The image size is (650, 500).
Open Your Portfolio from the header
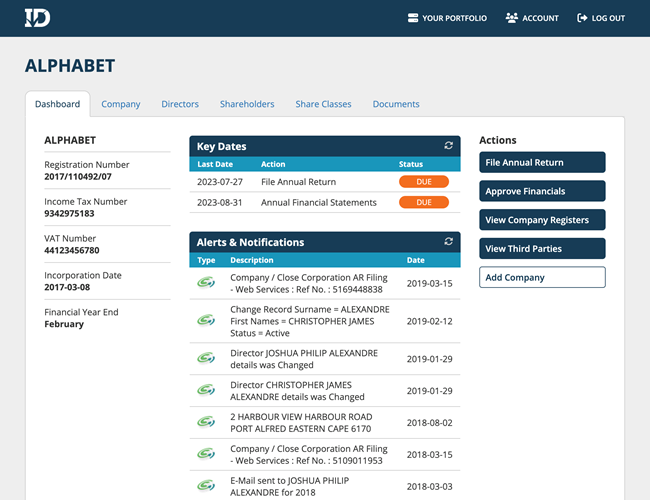click(x=447, y=18)
